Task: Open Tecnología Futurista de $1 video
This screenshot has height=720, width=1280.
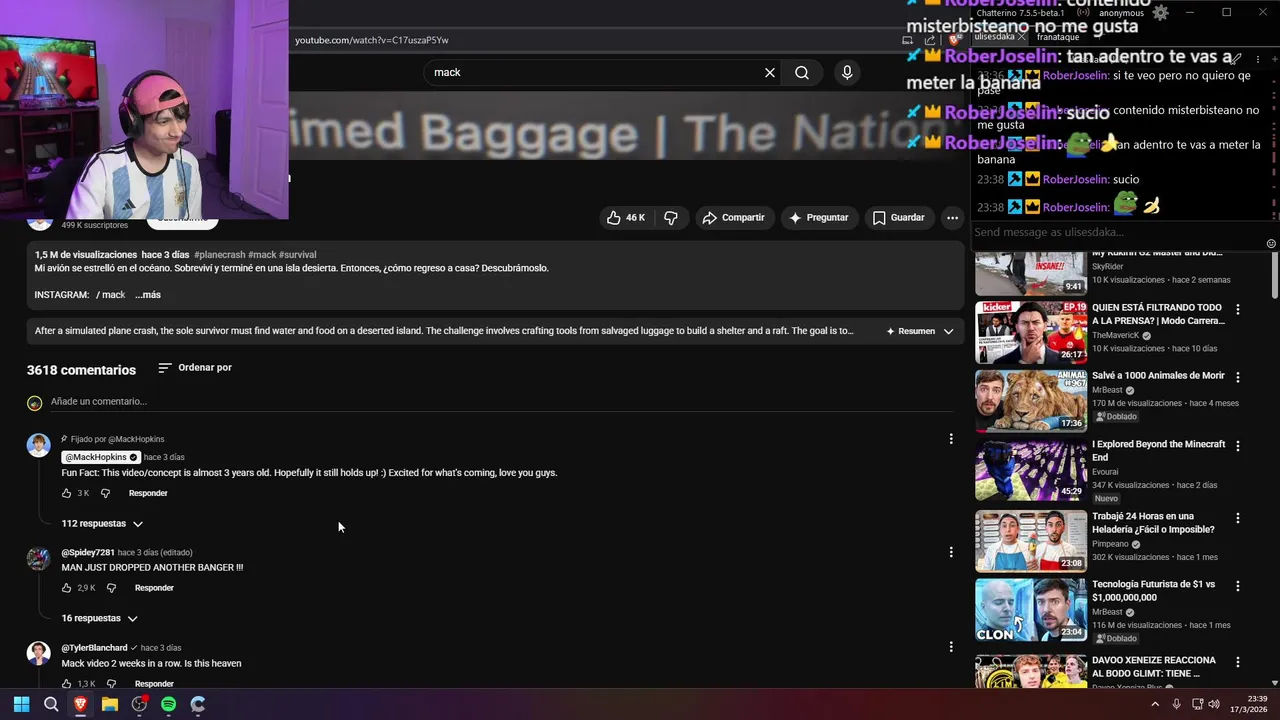Action: coord(1153,591)
